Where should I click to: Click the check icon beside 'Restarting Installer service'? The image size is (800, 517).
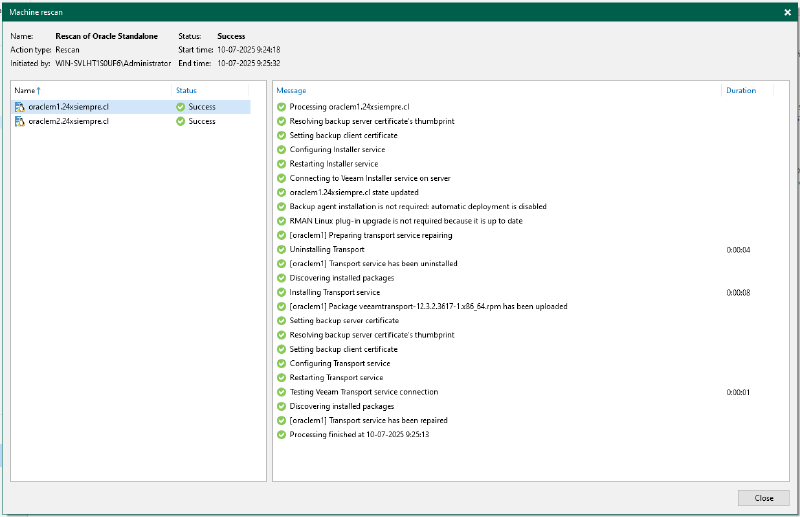pos(281,164)
